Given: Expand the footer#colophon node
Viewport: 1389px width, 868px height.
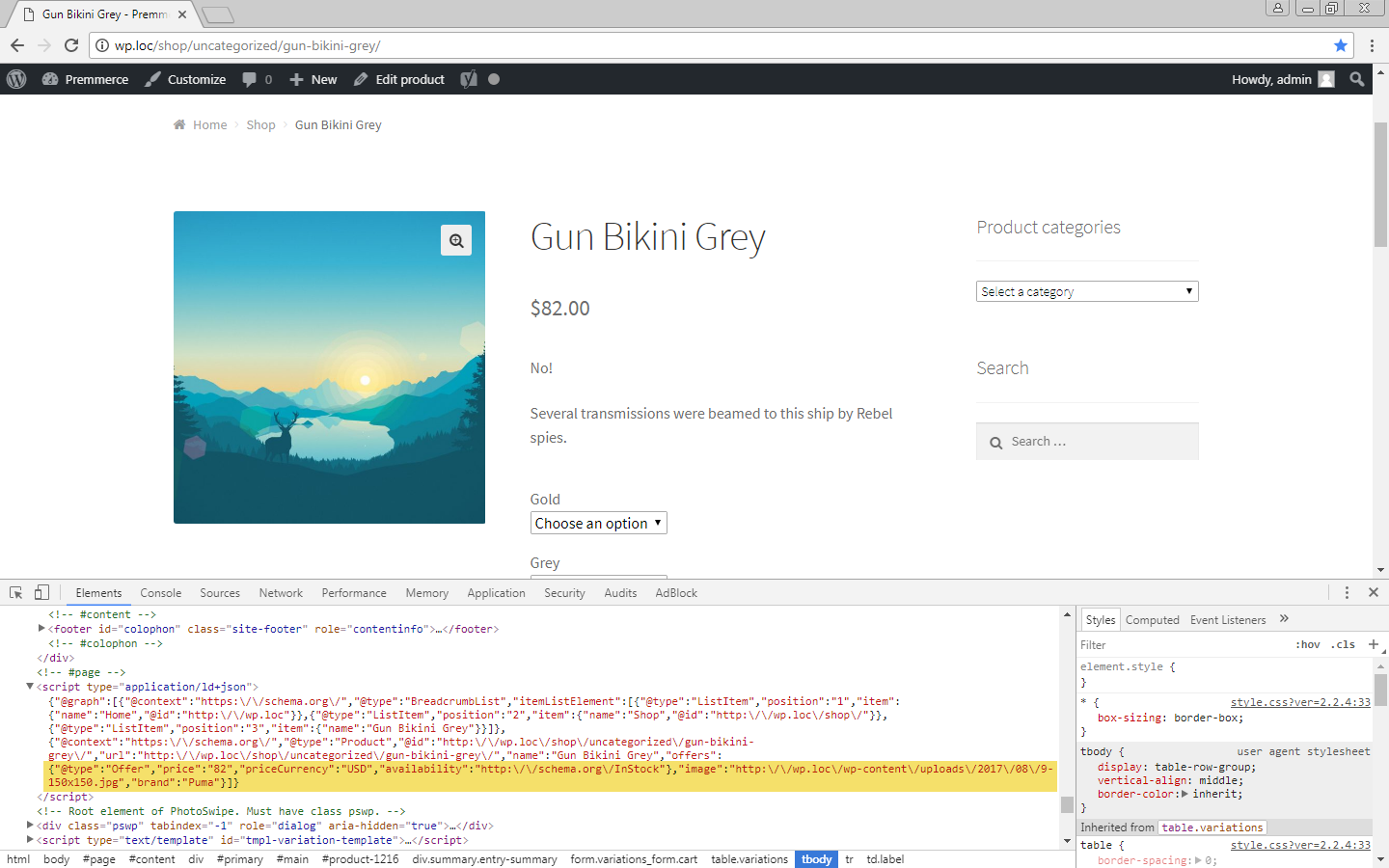Looking at the screenshot, I should [41, 629].
